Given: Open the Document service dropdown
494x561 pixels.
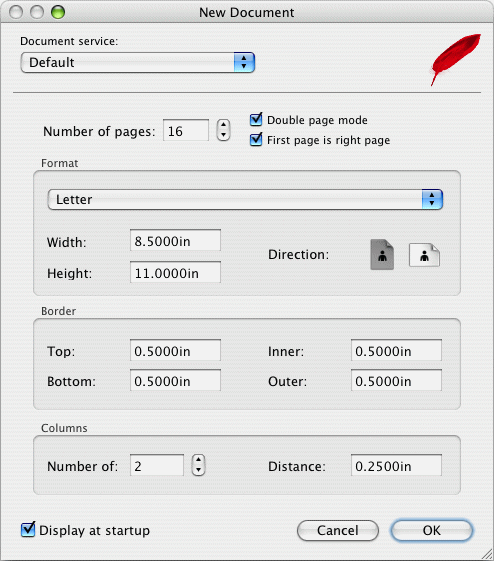Looking at the screenshot, I should (138, 63).
